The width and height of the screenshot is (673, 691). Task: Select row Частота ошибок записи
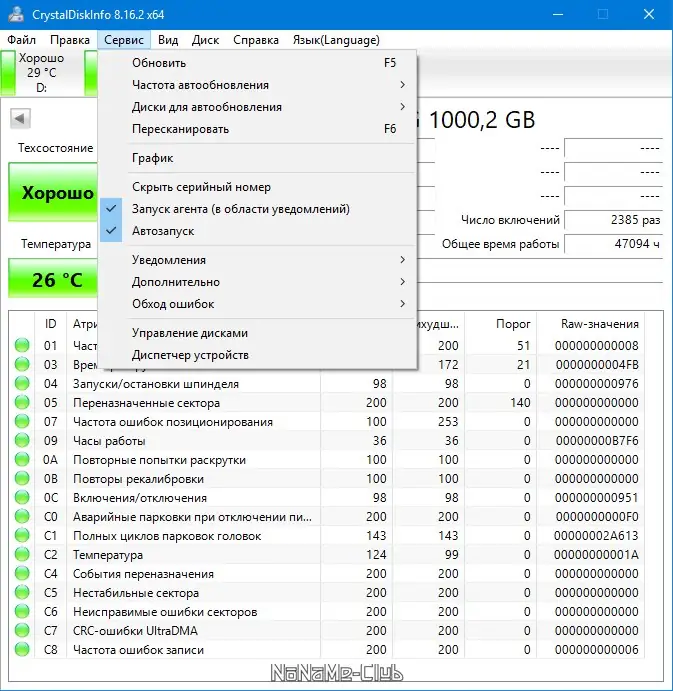[327, 649]
